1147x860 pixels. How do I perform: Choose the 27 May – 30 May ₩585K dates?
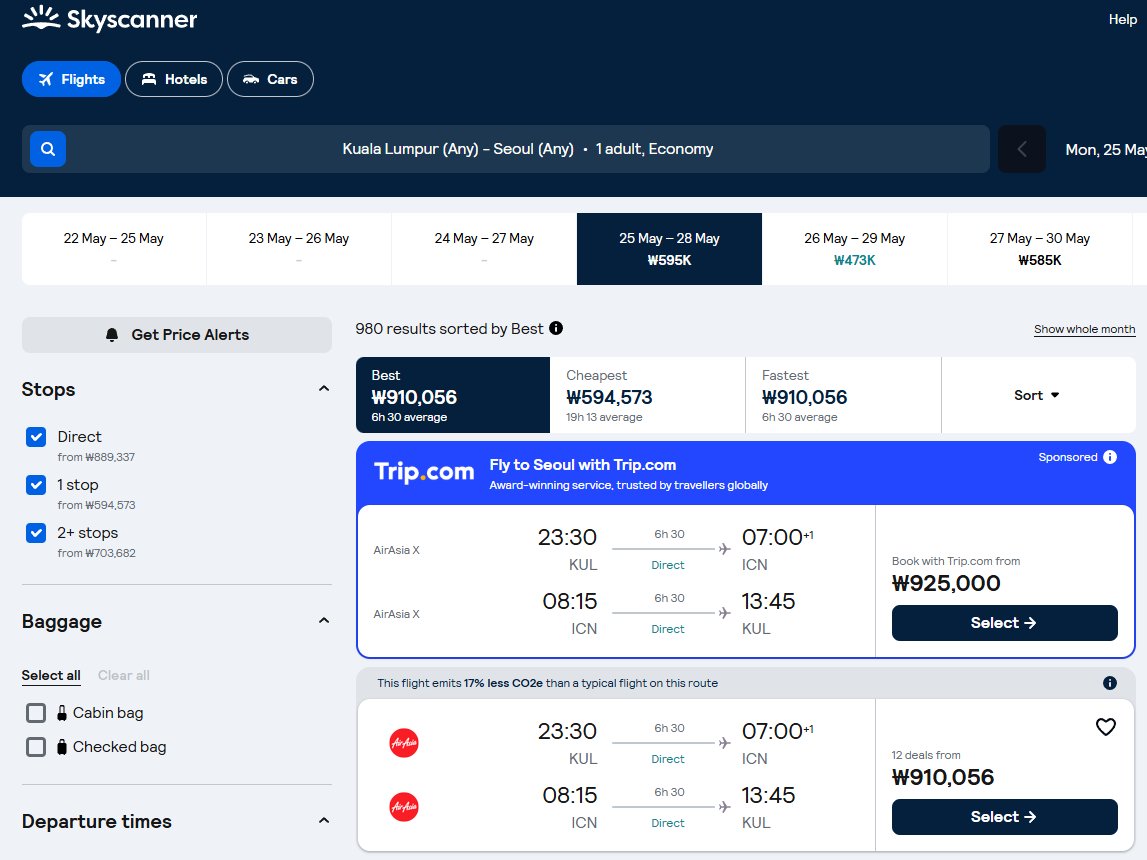coord(1039,249)
